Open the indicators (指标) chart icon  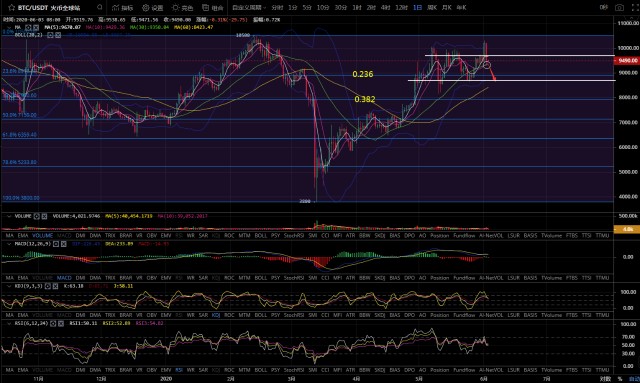[x=116, y=7]
